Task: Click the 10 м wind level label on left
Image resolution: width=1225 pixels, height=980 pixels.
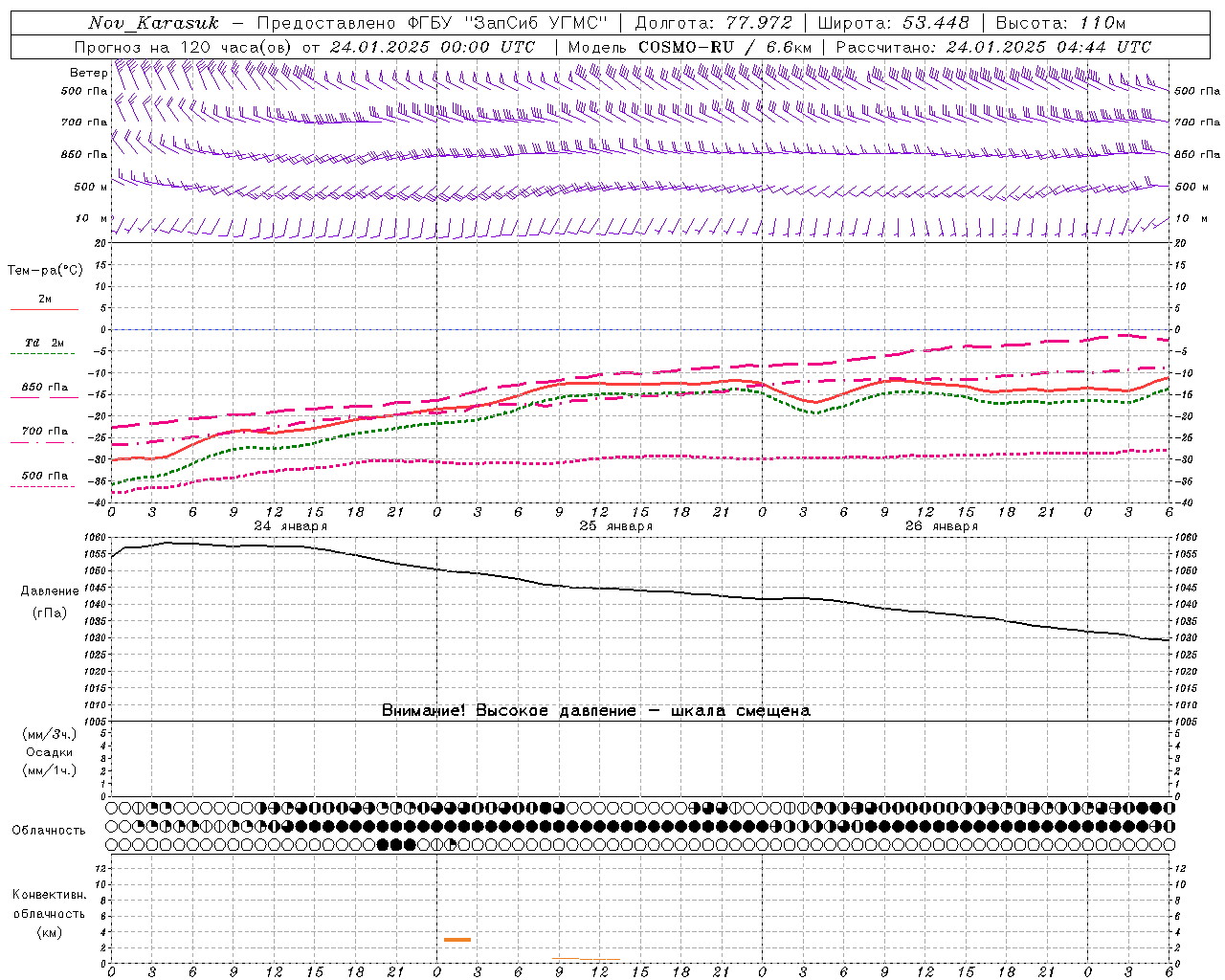Action: coord(91,218)
